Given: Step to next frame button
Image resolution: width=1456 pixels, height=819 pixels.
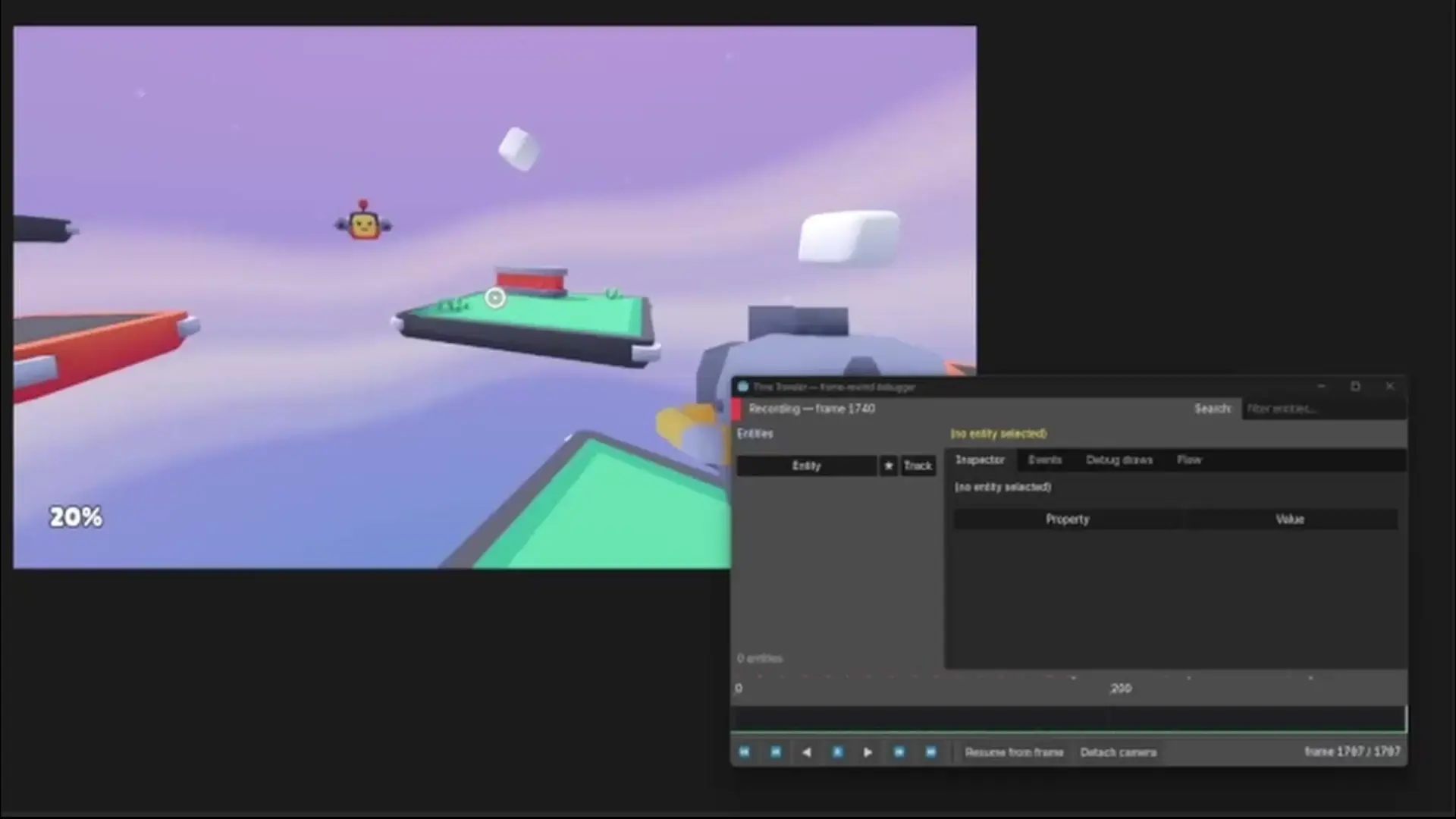Looking at the screenshot, I should click(899, 752).
